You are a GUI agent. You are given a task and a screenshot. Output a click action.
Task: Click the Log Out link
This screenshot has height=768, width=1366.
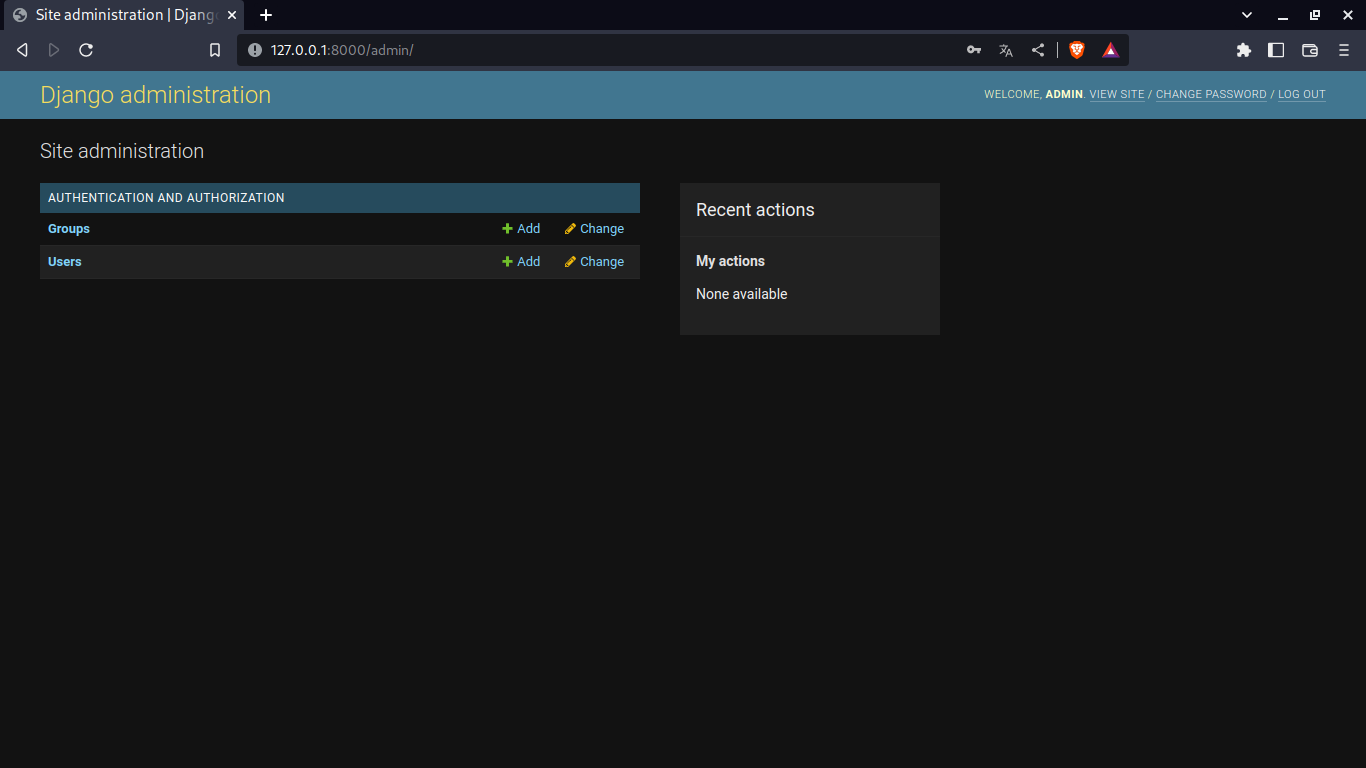pyautogui.click(x=1302, y=94)
